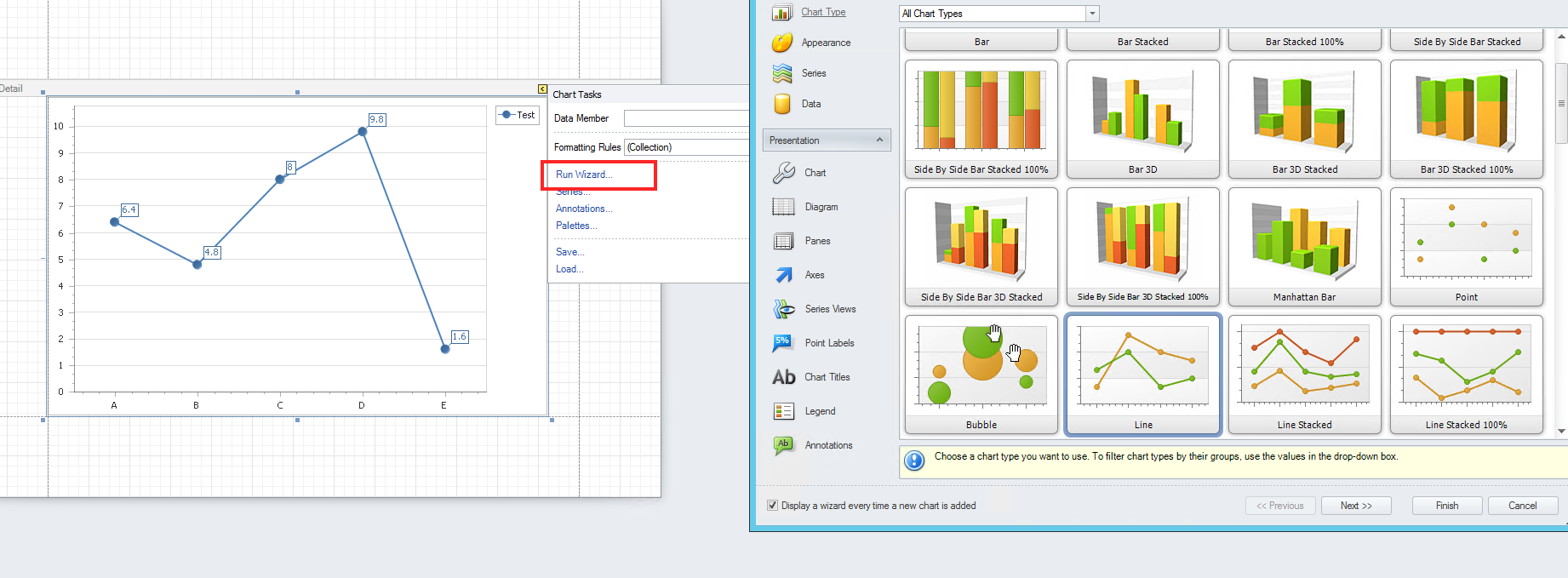
Task: Toggle display wizard for new charts checkbox
Action: pos(773,506)
